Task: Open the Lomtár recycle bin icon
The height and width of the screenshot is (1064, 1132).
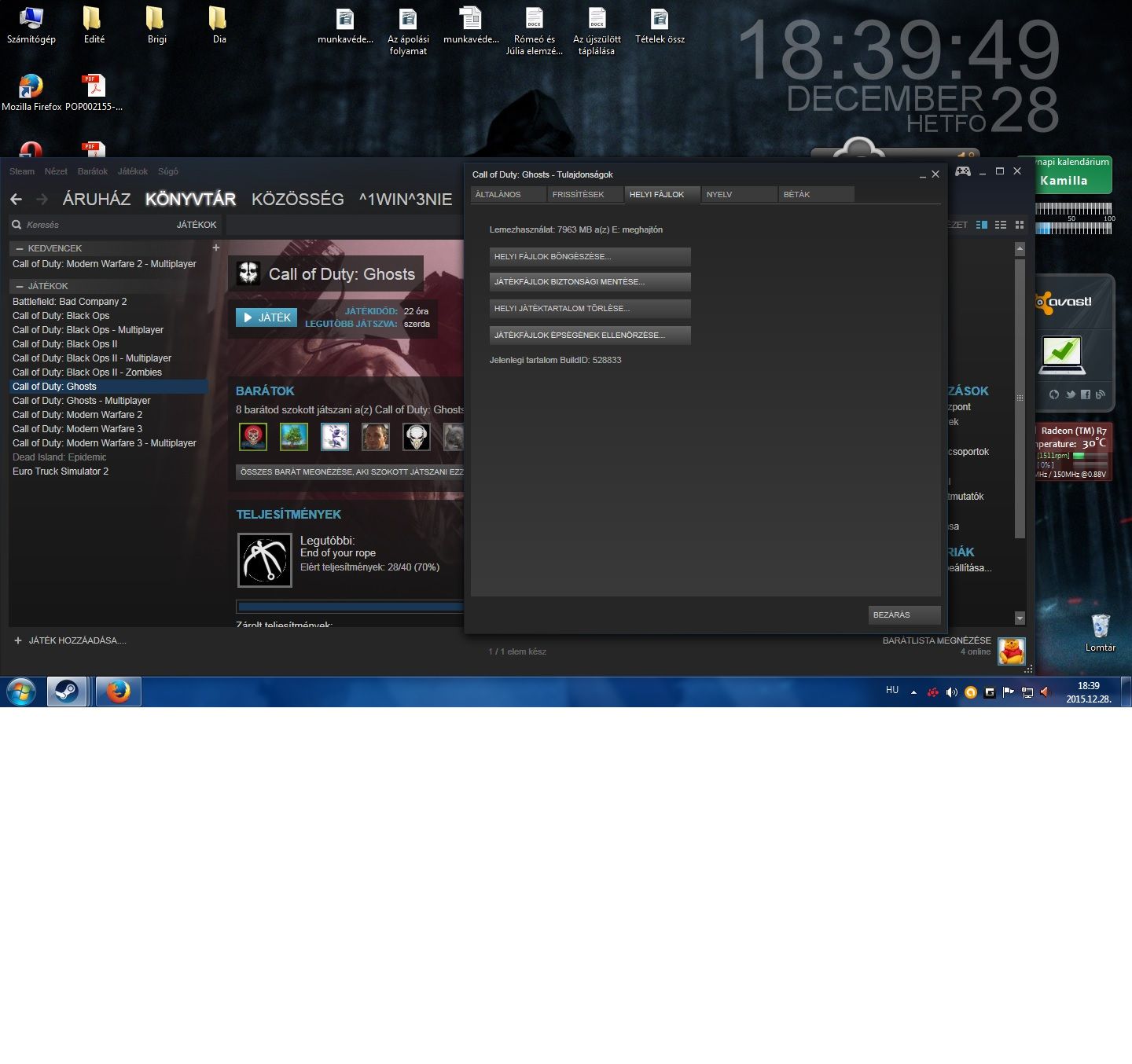Action: [1101, 633]
